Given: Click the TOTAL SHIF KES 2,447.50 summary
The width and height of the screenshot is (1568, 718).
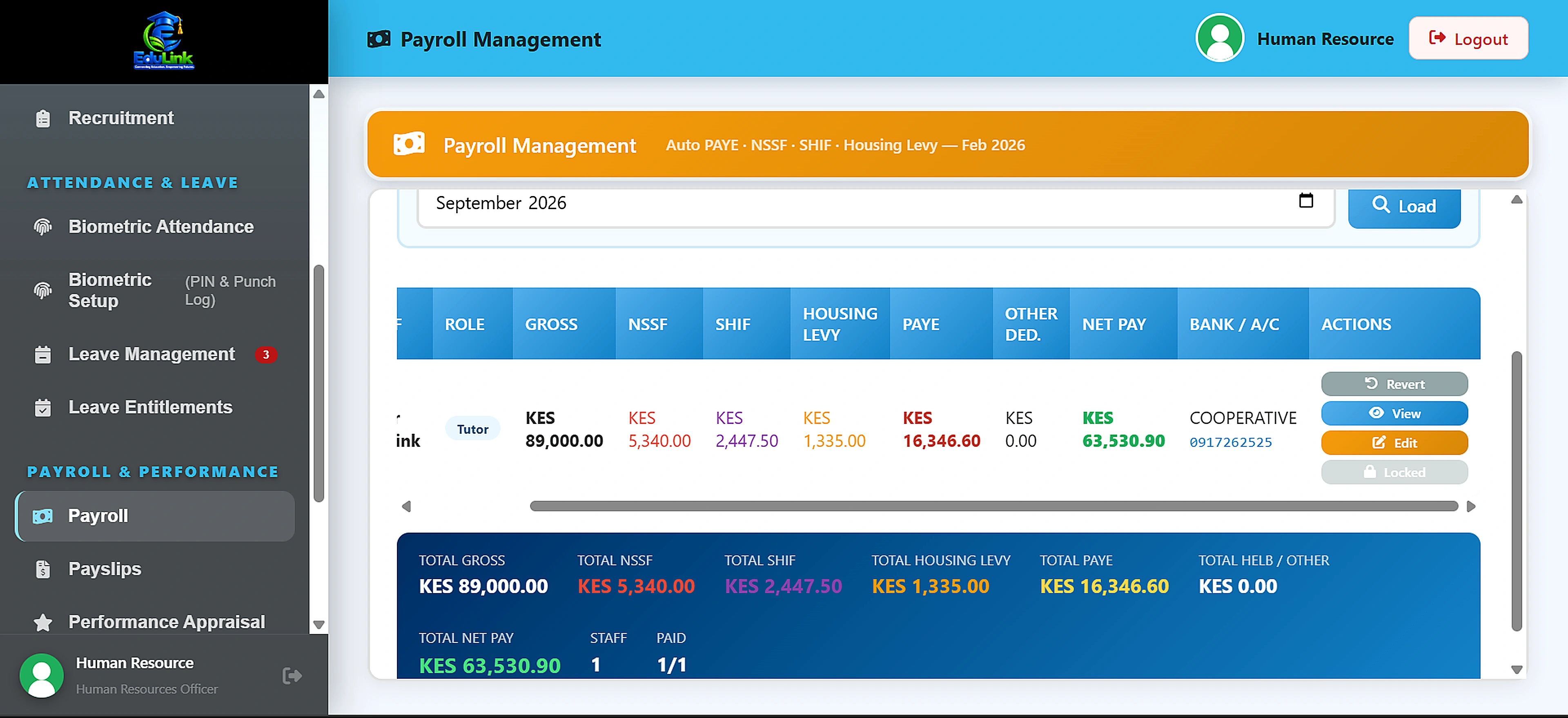Looking at the screenshot, I should (x=784, y=574).
